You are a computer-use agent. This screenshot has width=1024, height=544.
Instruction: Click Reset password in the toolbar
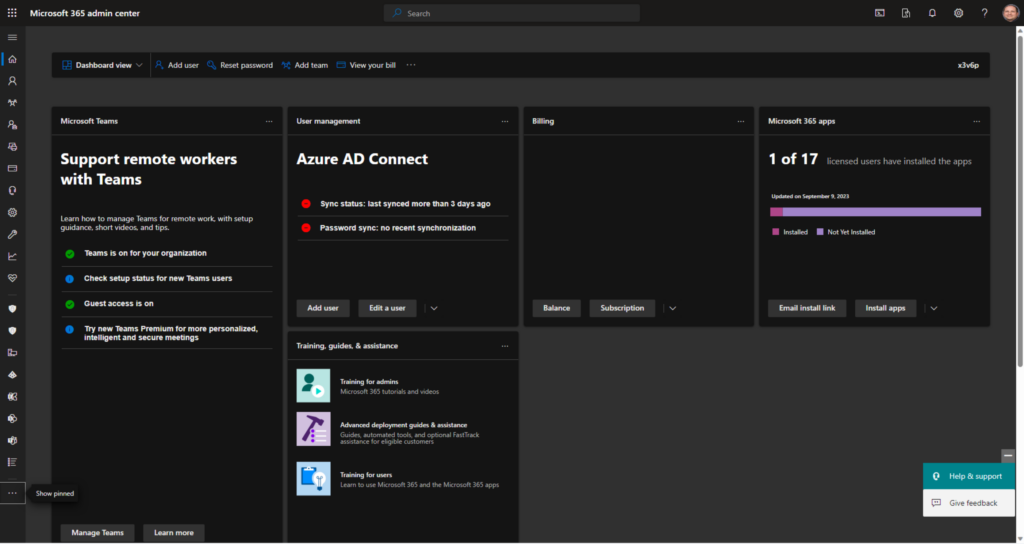[240, 65]
